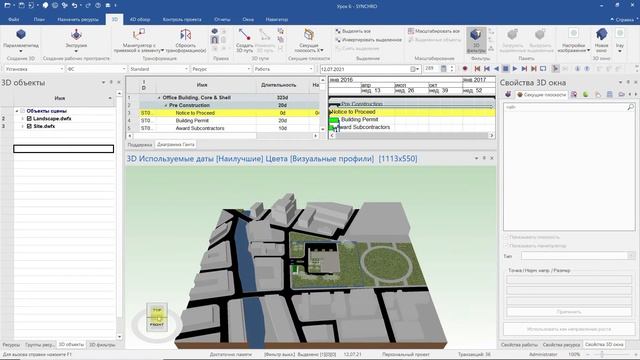Collapse the Pre Construction task group

pos(166,105)
